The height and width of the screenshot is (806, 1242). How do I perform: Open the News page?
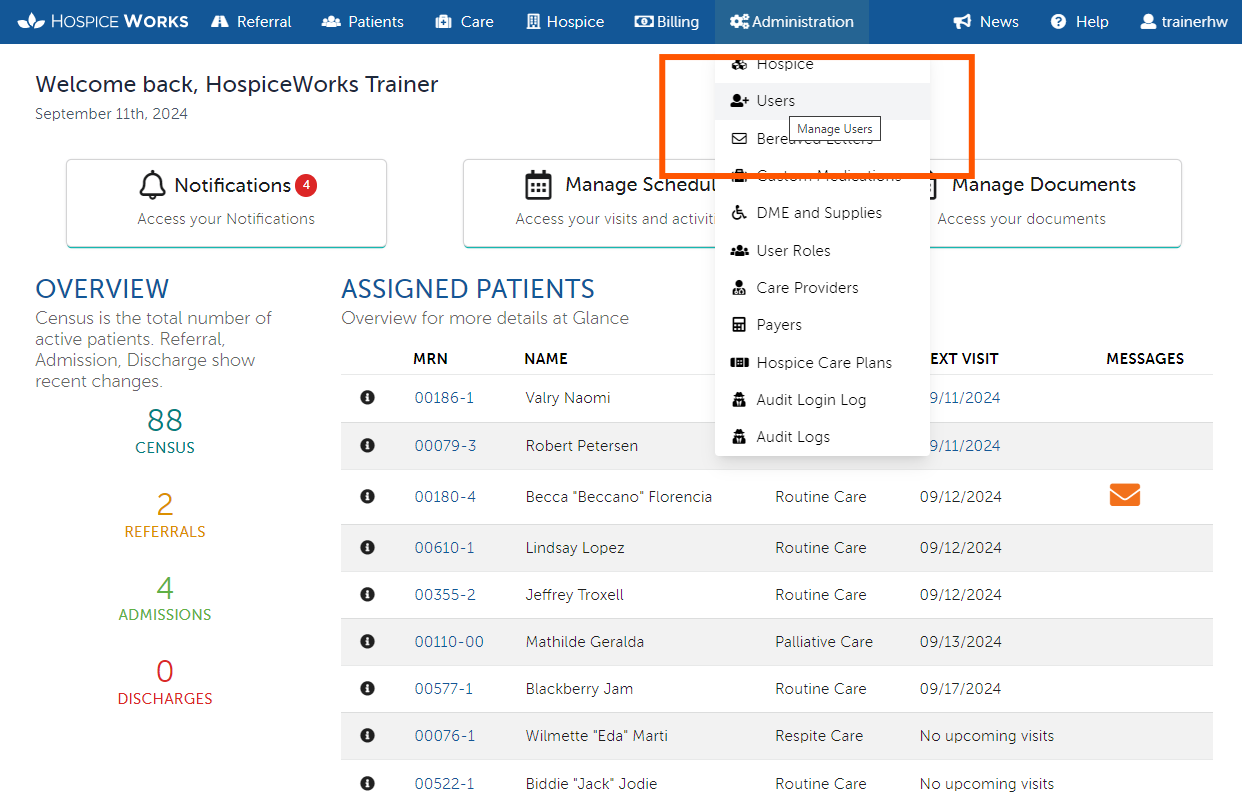click(x=986, y=21)
